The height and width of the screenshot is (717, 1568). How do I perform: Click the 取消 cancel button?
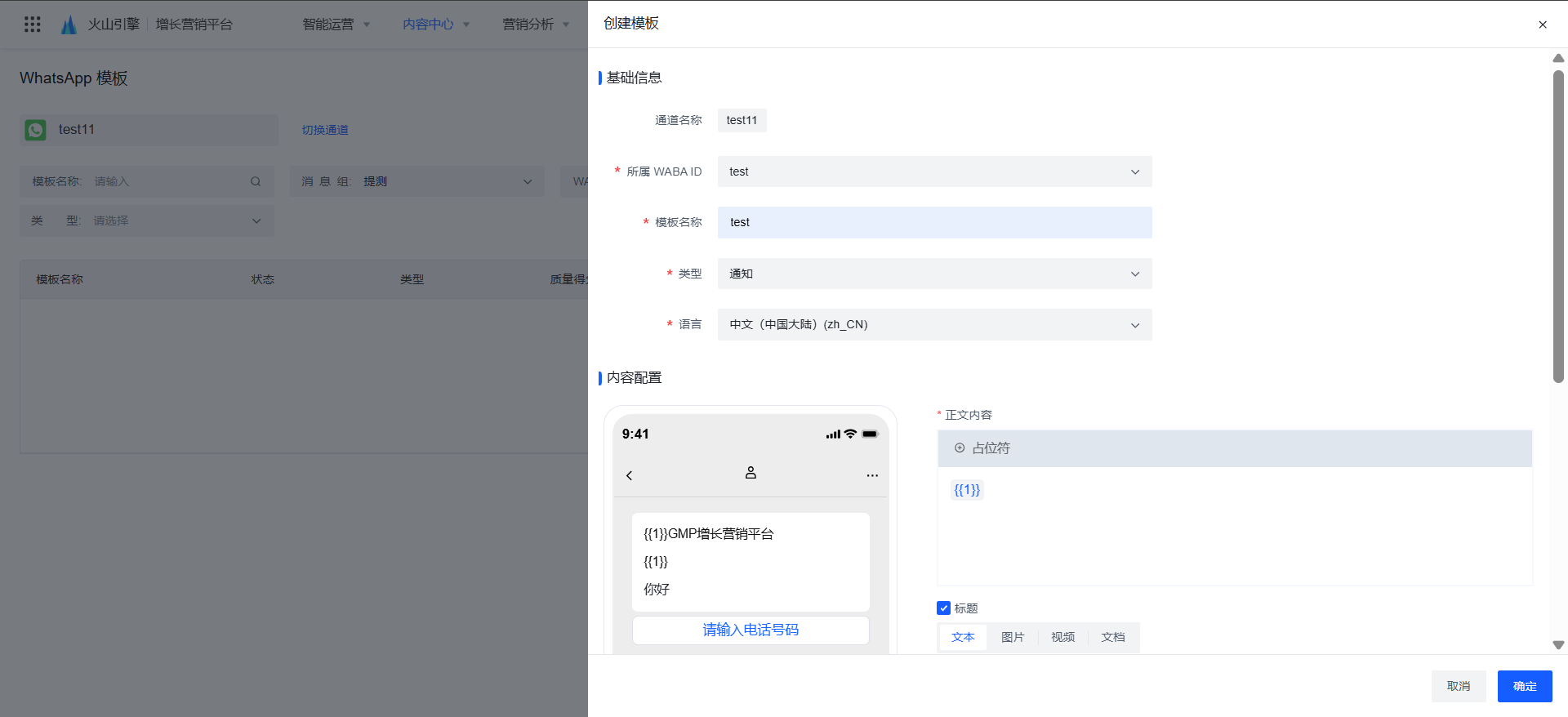pos(1458,686)
